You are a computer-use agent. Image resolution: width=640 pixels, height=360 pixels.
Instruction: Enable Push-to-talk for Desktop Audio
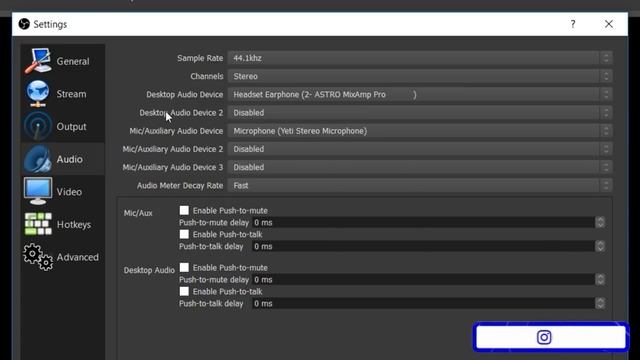coord(184,291)
